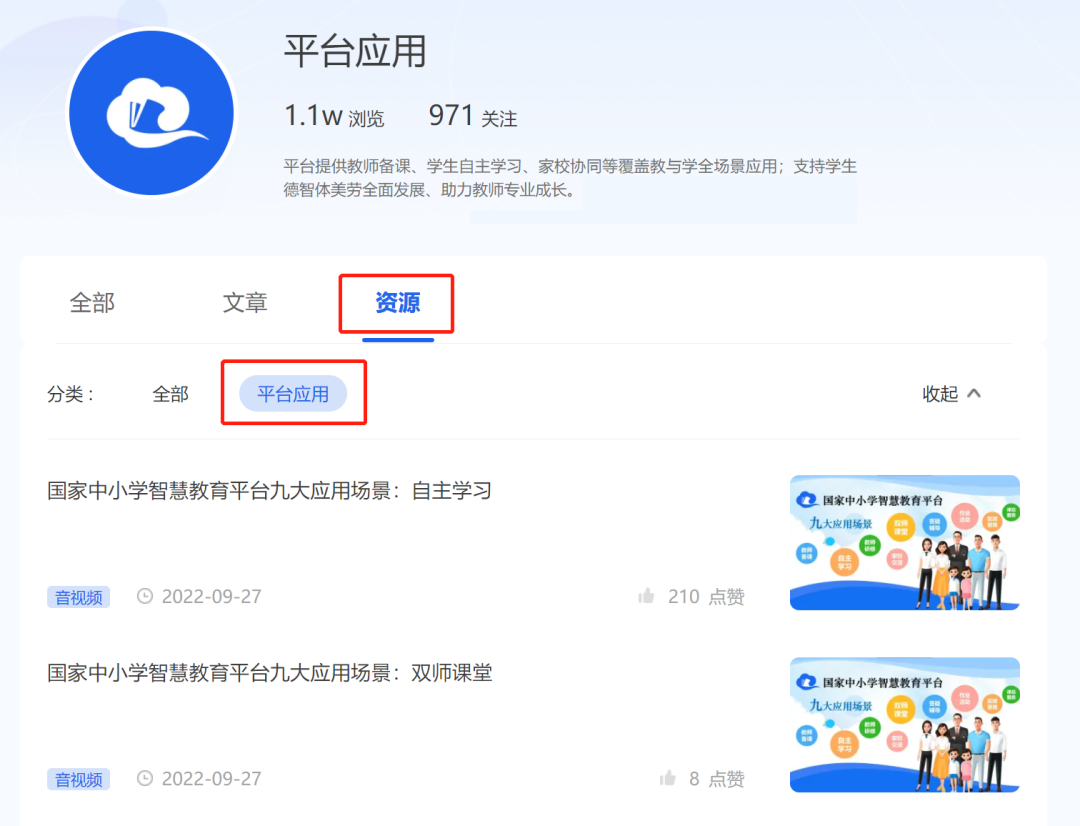This screenshot has width=1080, height=826.
Task: Collapse the filters with 收起 chevron
Action: point(951,394)
